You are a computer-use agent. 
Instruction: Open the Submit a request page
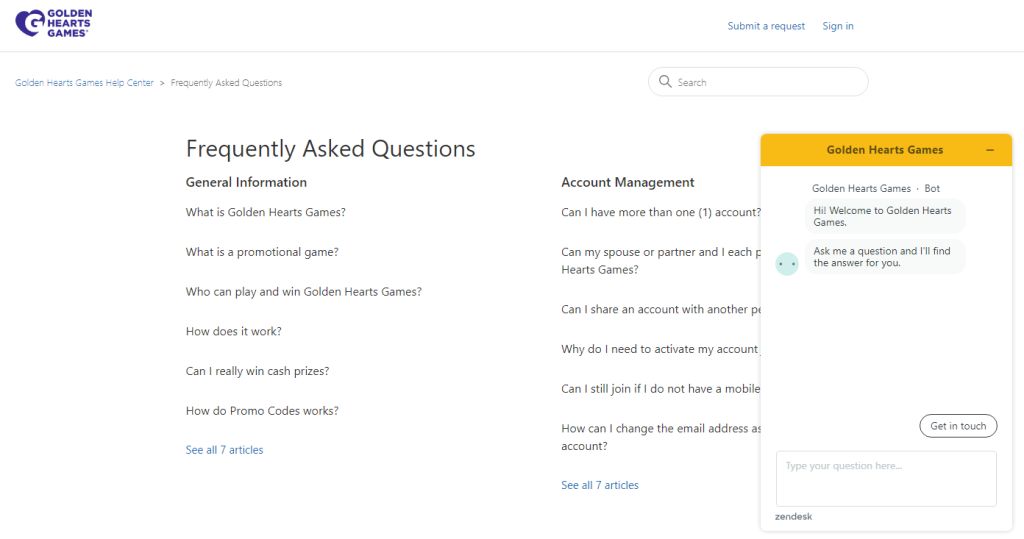(766, 26)
